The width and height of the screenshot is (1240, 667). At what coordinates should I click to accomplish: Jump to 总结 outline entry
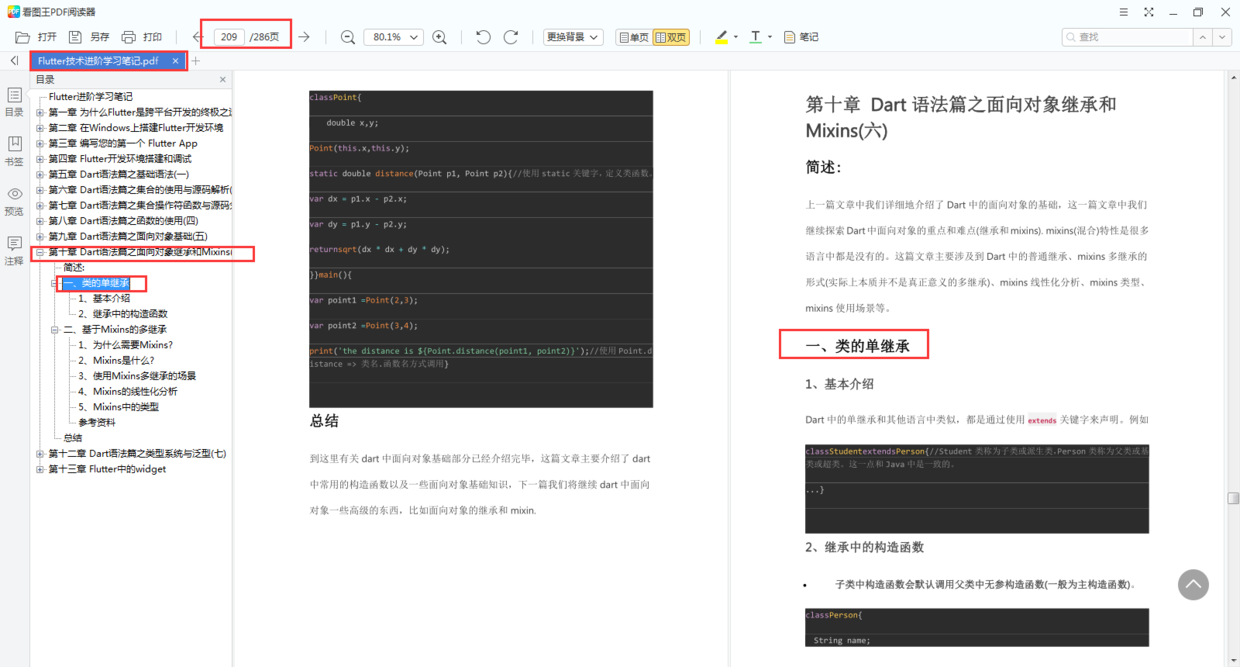pyautogui.click(x=73, y=438)
